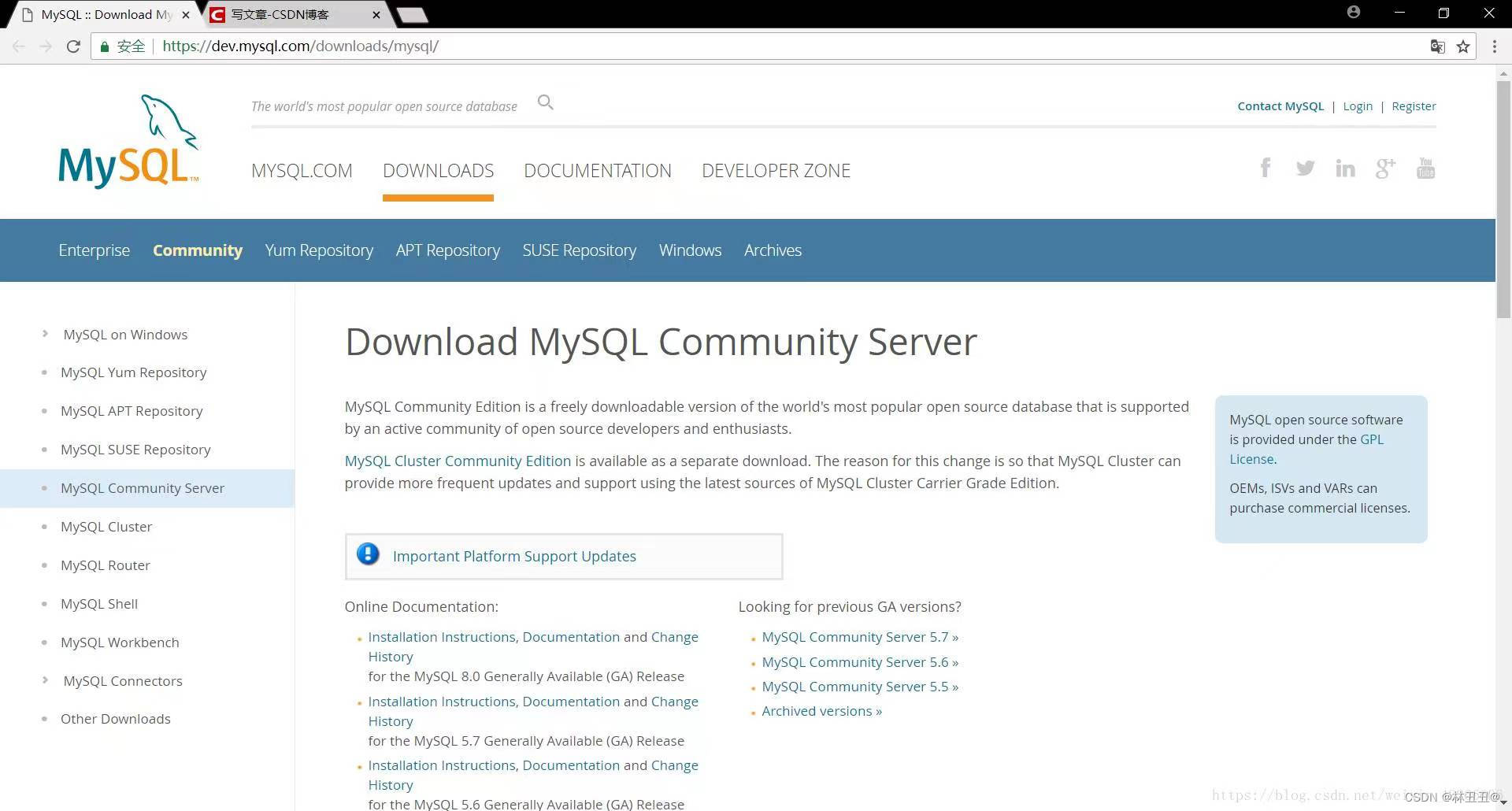The image size is (1512, 811).
Task: Switch to Enterprise downloads tab
Action: pos(94,250)
